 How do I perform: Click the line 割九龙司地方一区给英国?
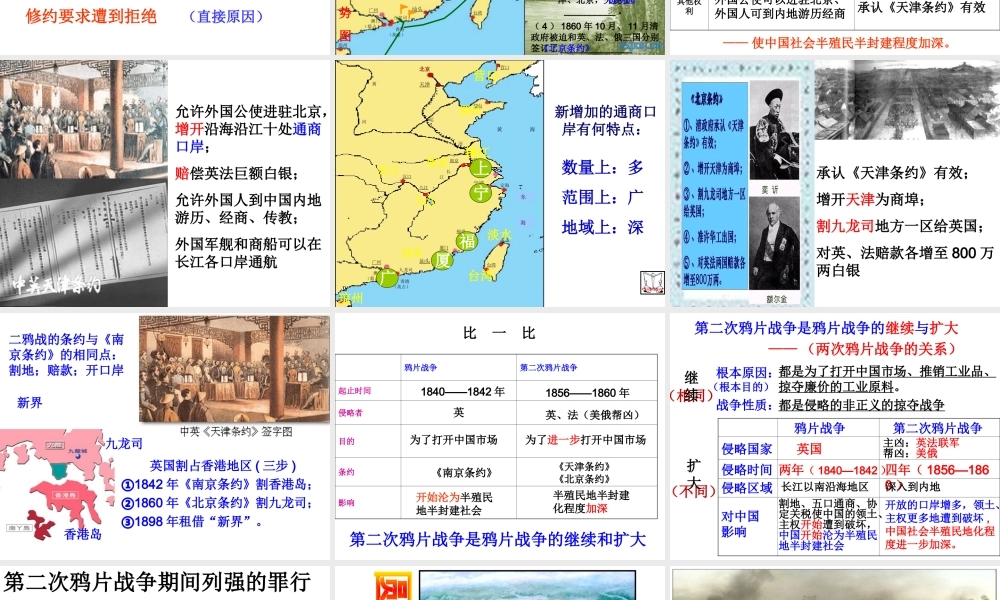(900, 226)
